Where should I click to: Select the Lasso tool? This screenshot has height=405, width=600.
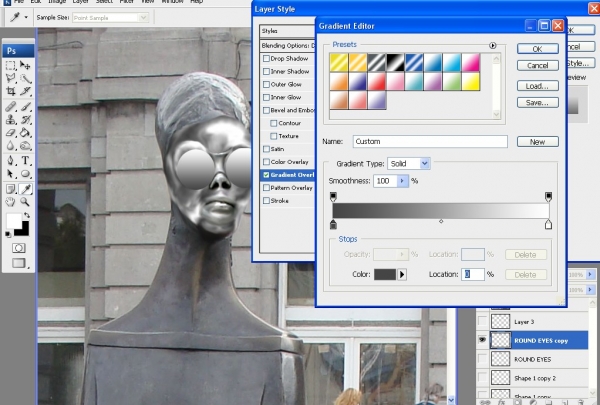click(11, 78)
